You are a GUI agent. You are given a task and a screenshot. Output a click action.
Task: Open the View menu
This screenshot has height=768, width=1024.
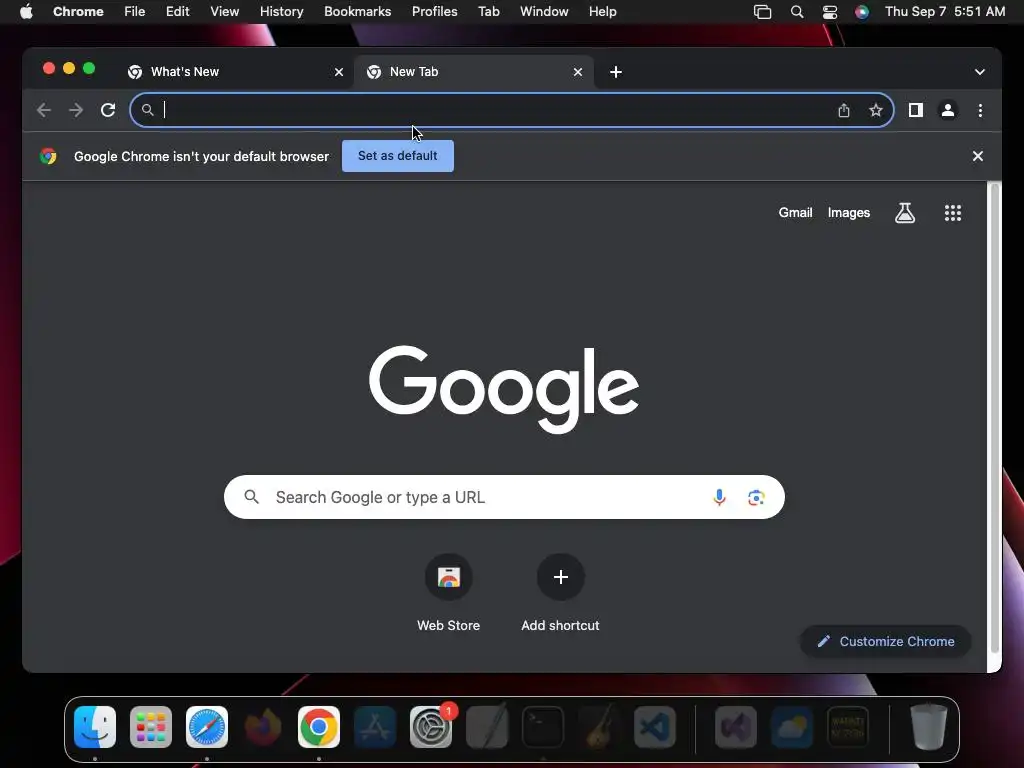pyautogui.click(x=224, y=12)
